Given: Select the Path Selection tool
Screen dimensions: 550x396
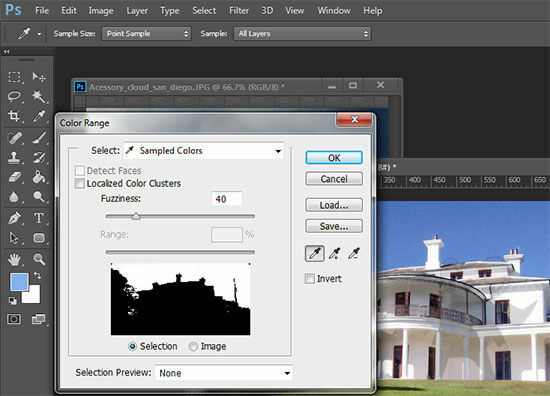Looking at the screenshot, I should click(x=14, y=238).
